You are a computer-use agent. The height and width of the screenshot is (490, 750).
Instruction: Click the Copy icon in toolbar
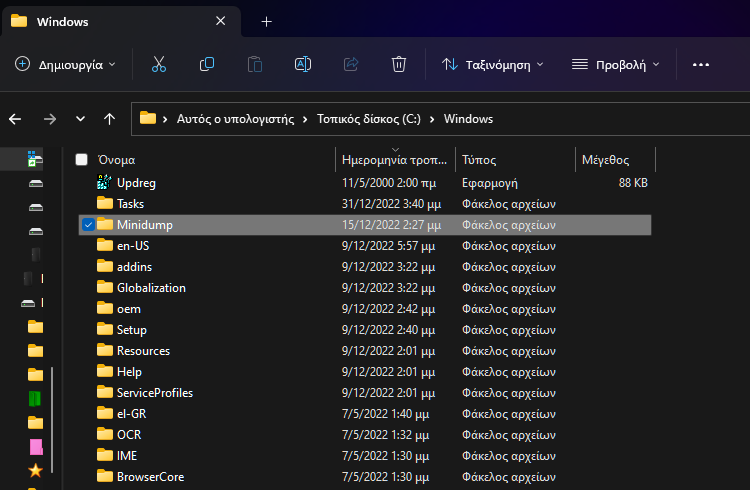tap(207, 64)
